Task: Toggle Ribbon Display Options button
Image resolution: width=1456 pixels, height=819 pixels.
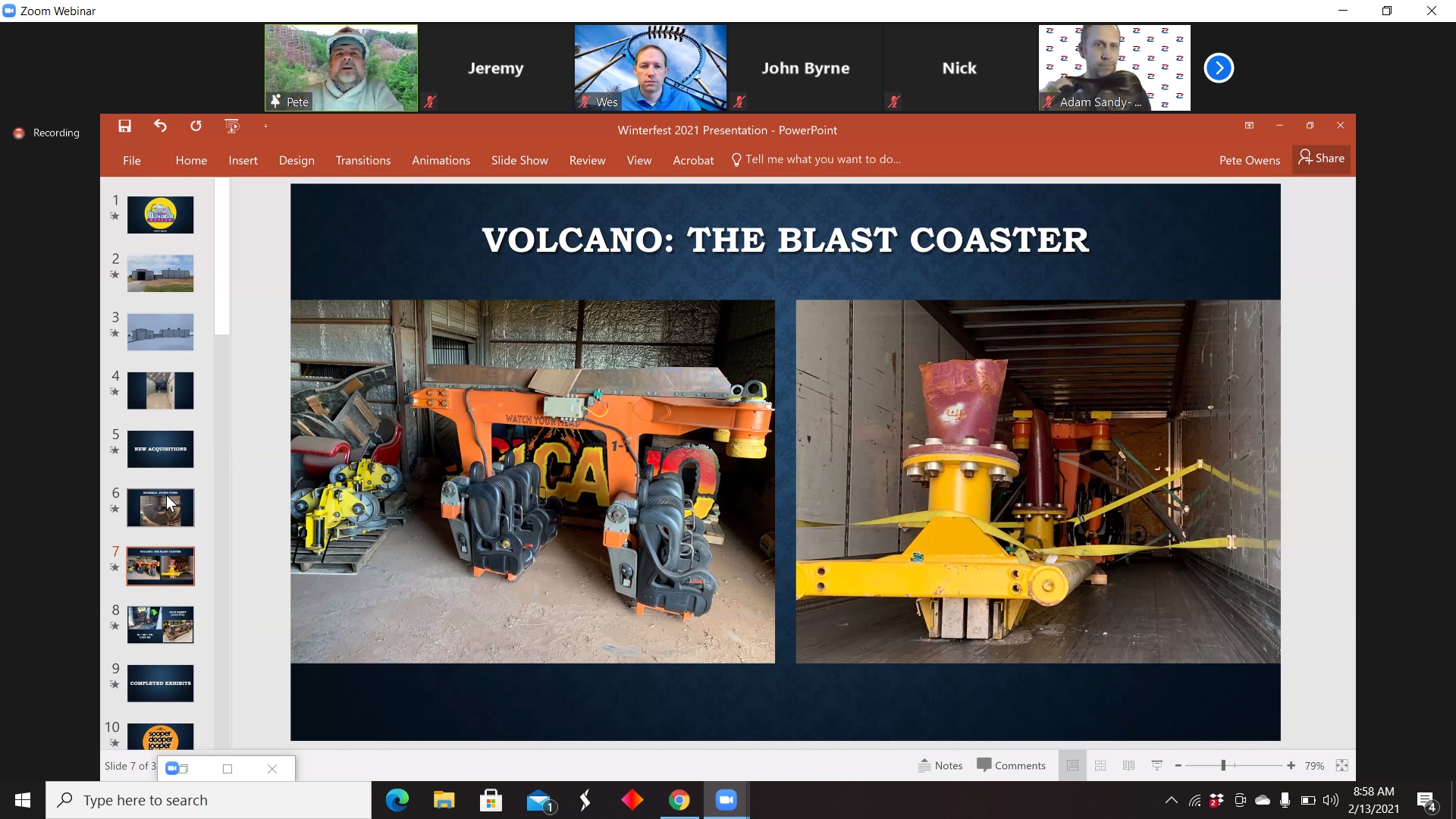Action: [x=1249, y=126]
